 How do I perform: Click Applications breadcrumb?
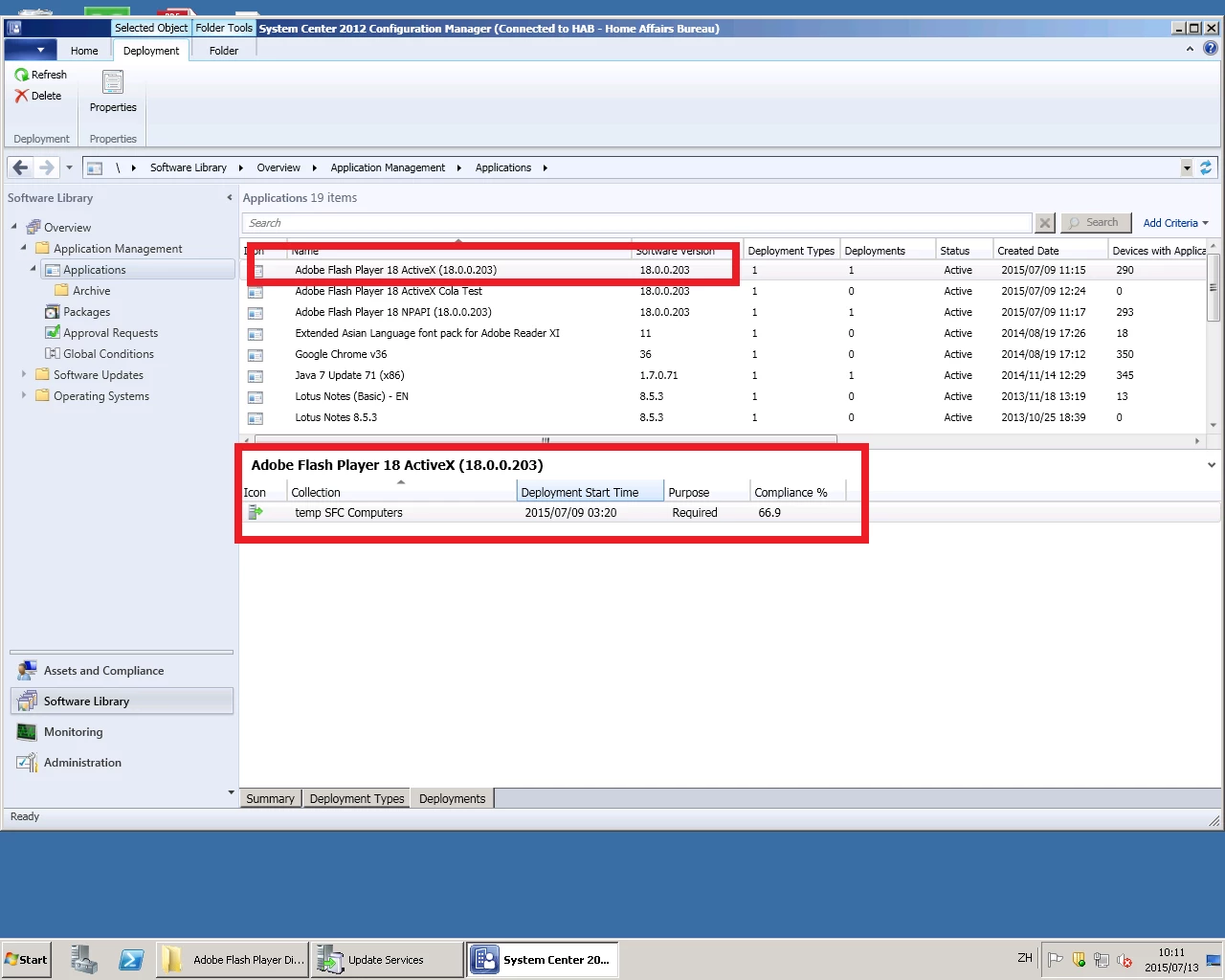click(x=503, y=167)
